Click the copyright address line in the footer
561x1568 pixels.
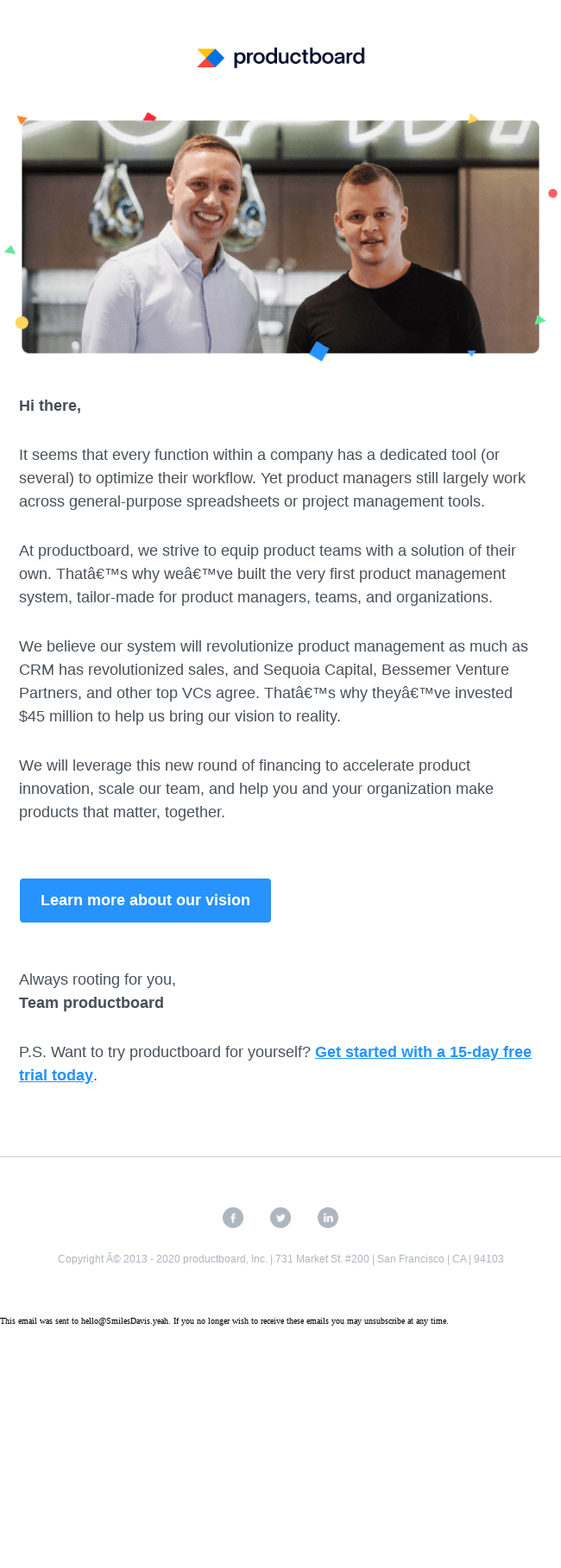pyautogui.click(x=280, y=1259)
